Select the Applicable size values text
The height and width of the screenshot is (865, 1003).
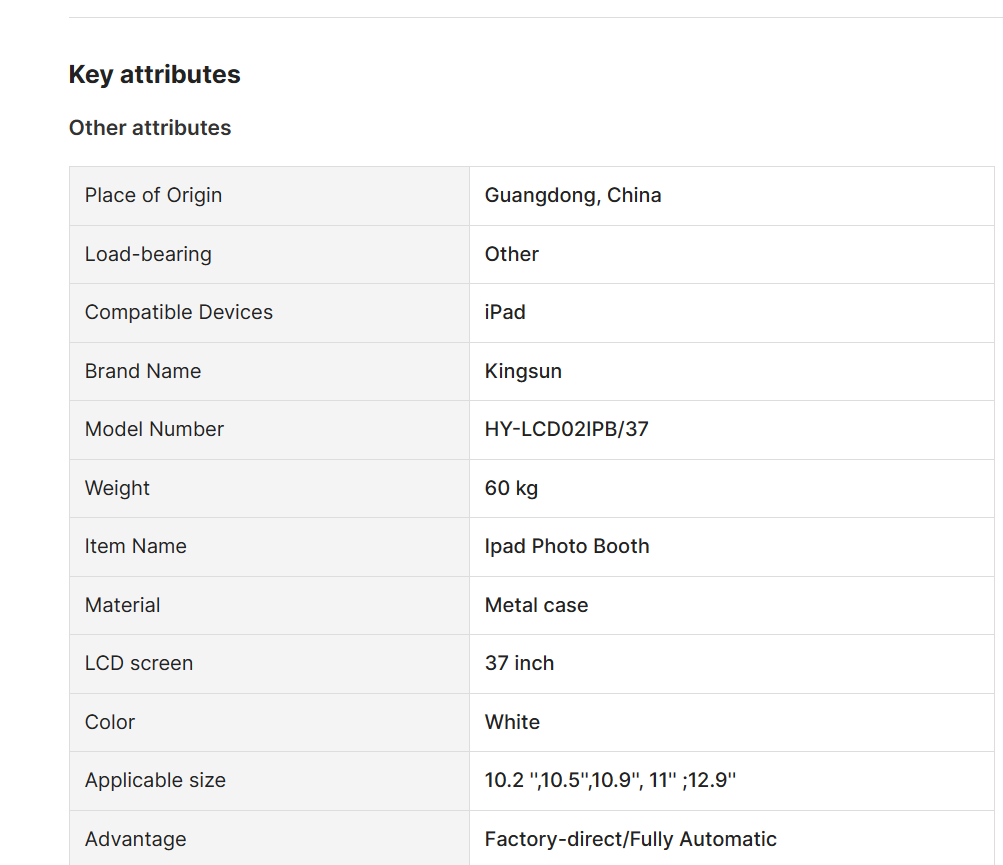(610, 780)
